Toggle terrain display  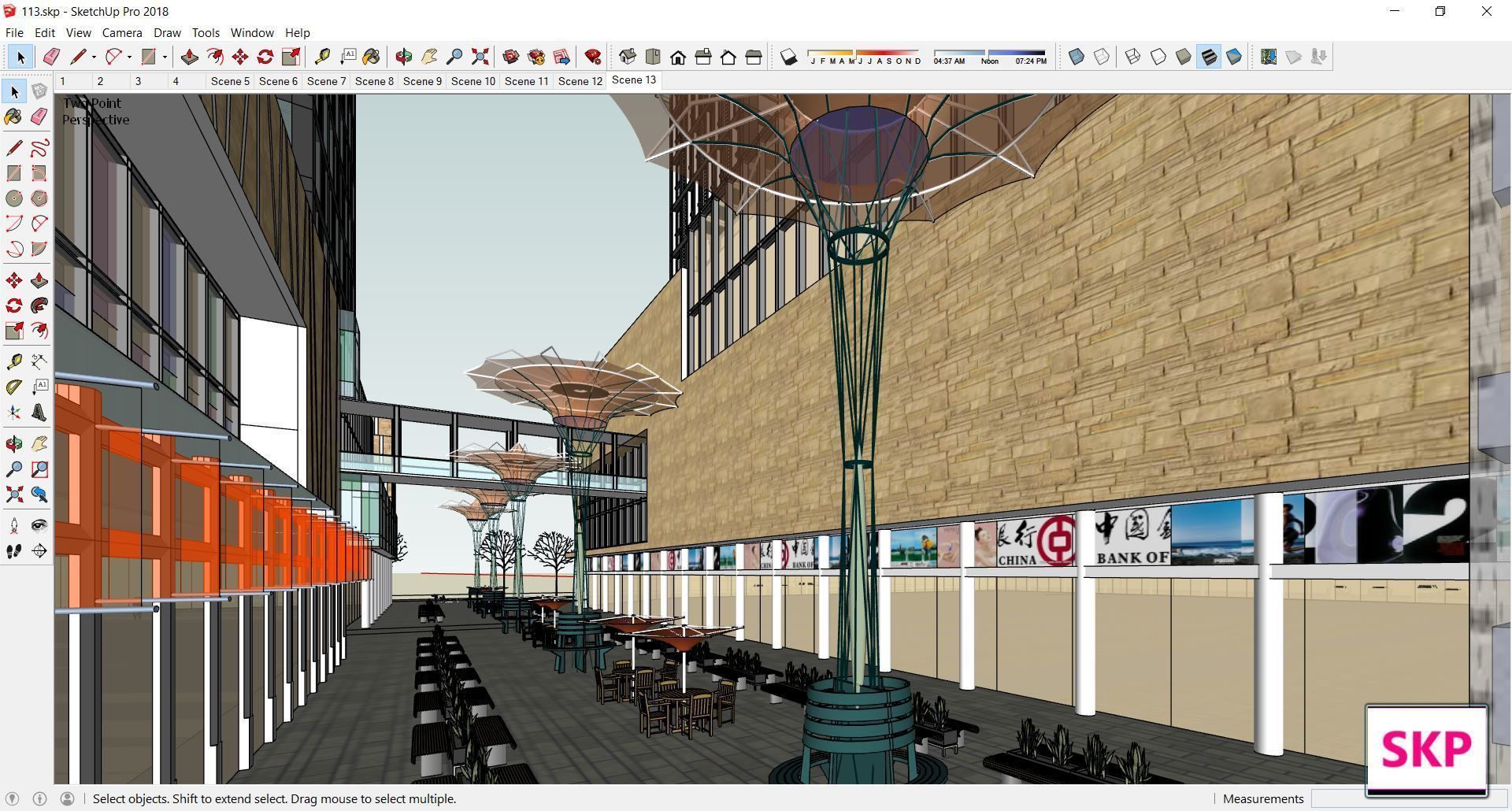[x=1294, y=57]
